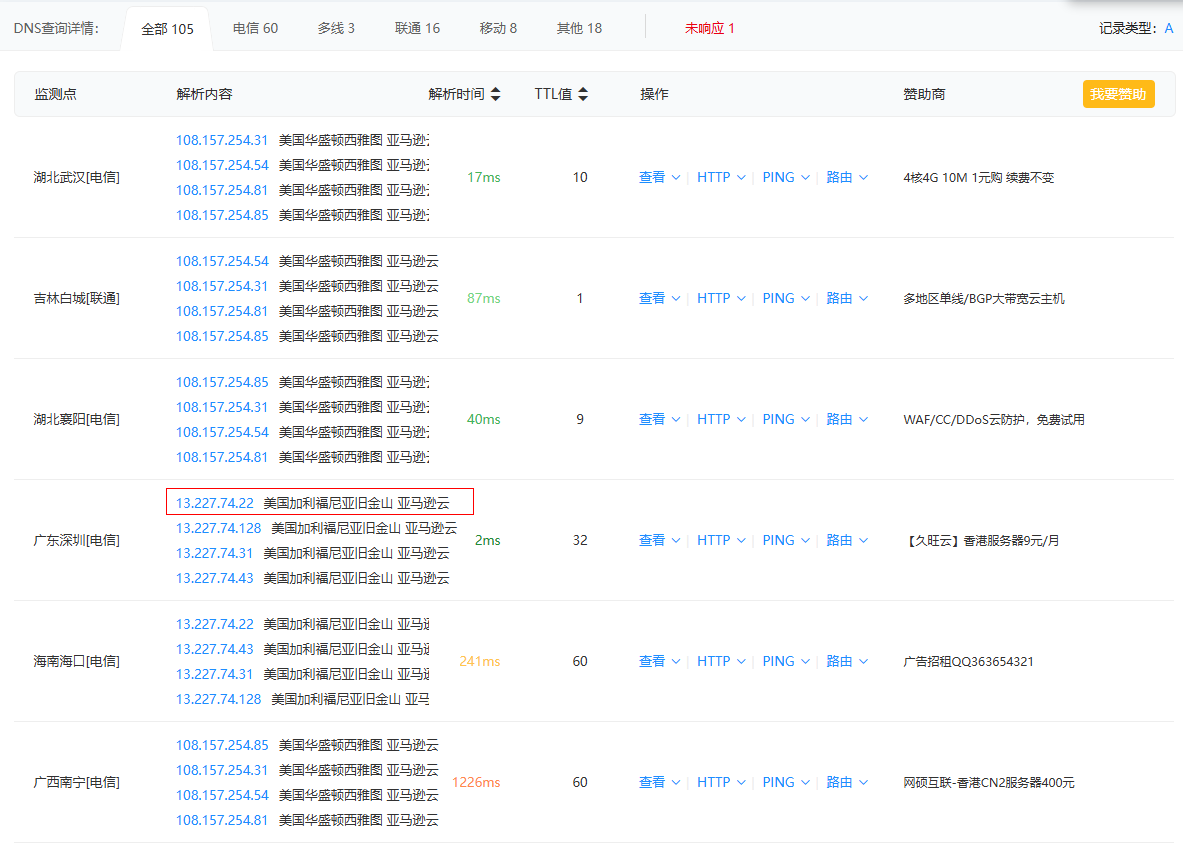Click IP 13.227.74.22 in 广东深圳 row
Image resolution: width=1183 pixels, height=852 pixels.
[x=215, y=503]
